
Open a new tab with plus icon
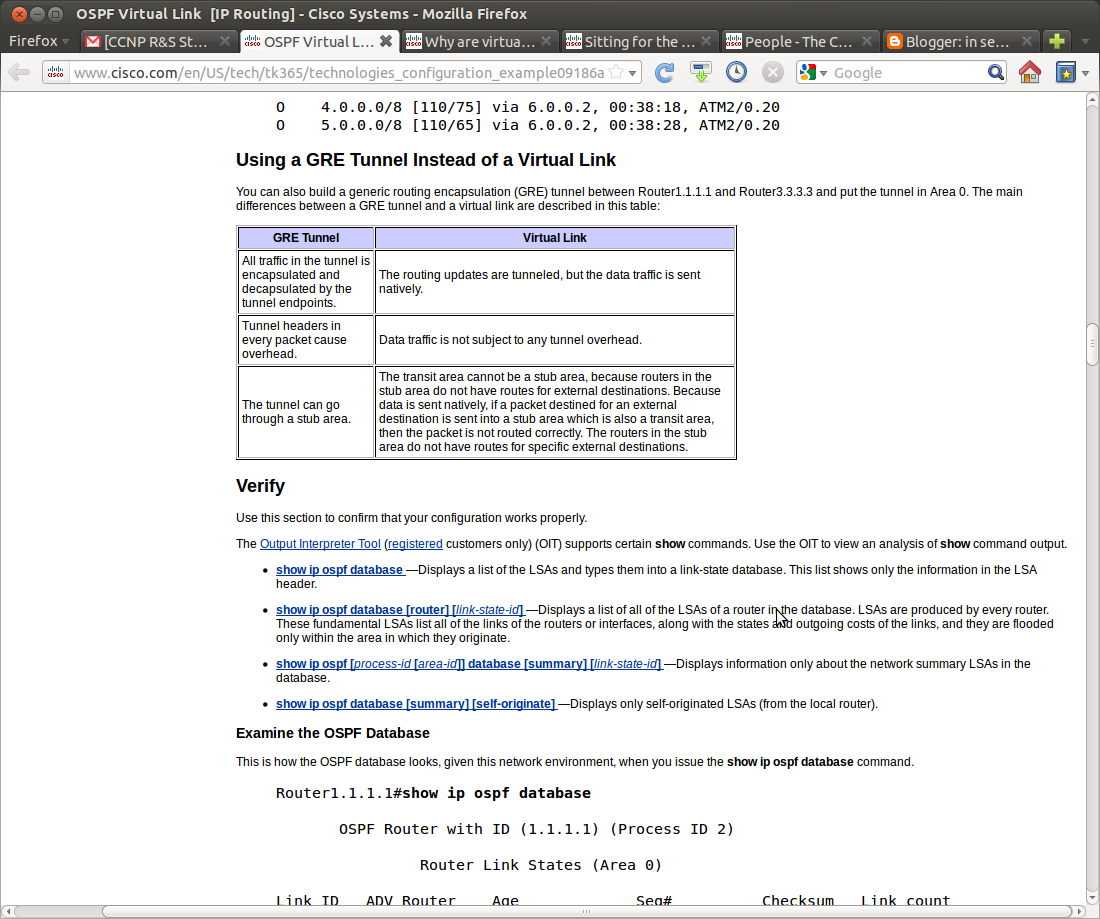(1057, 41)
